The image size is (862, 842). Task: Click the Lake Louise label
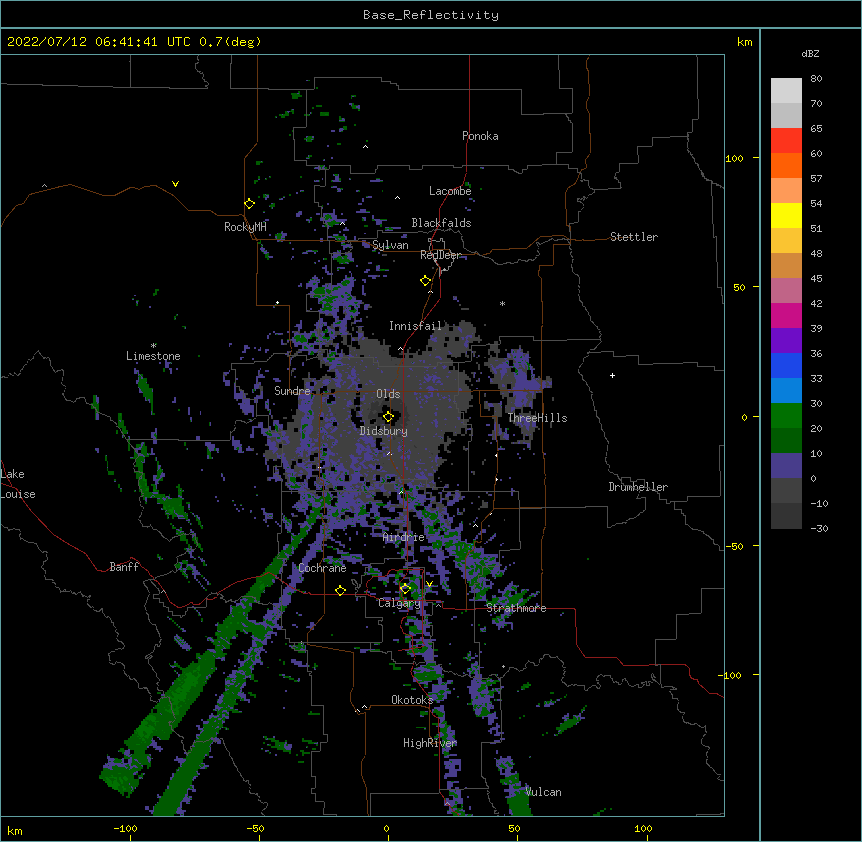[x=17, y=484]
